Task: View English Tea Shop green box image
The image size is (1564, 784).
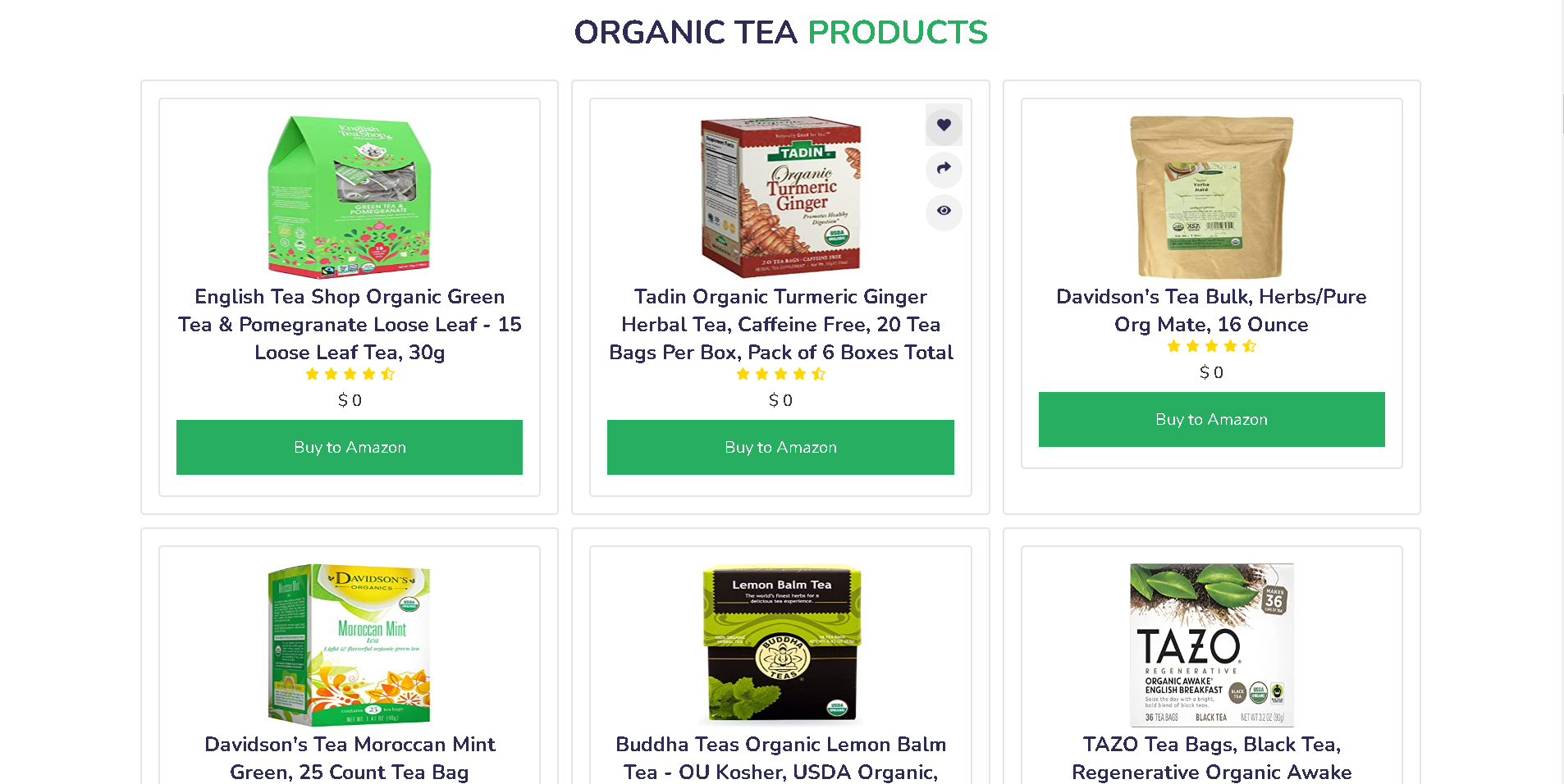Action: [350, 197]
